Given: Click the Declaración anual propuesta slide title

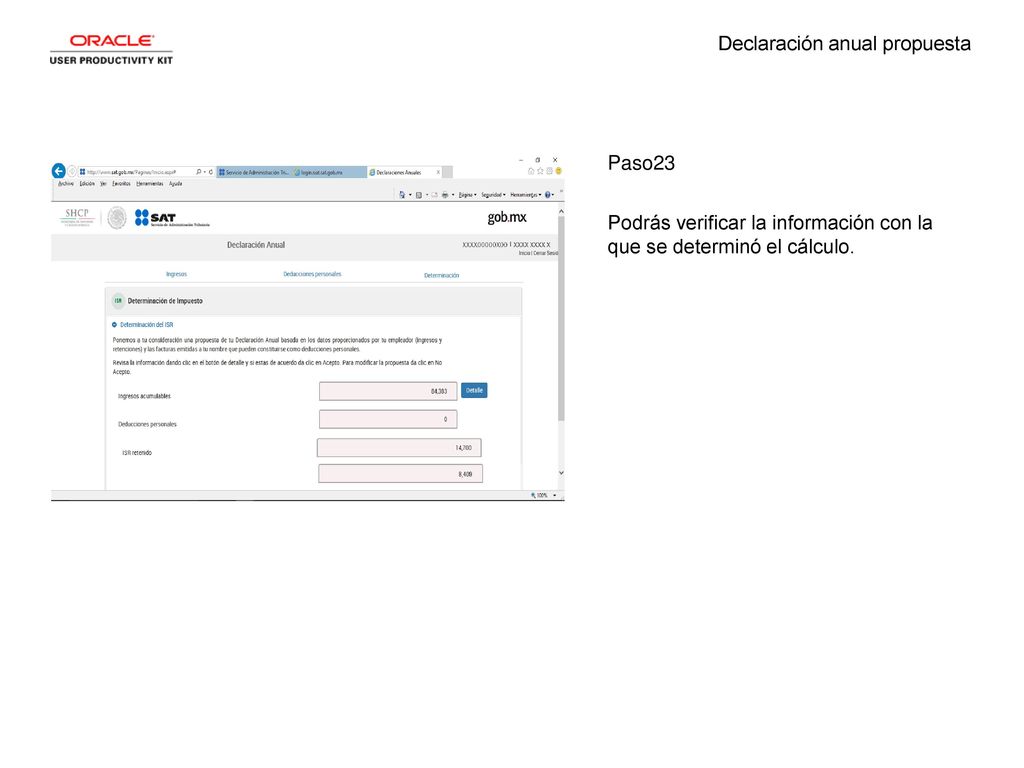Looking at the screenshot, I should point(844,44).
